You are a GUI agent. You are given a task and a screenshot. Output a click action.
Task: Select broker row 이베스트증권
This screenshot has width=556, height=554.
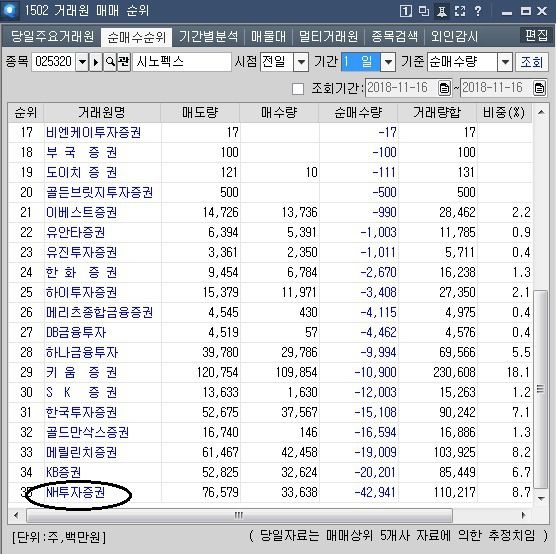270,212
